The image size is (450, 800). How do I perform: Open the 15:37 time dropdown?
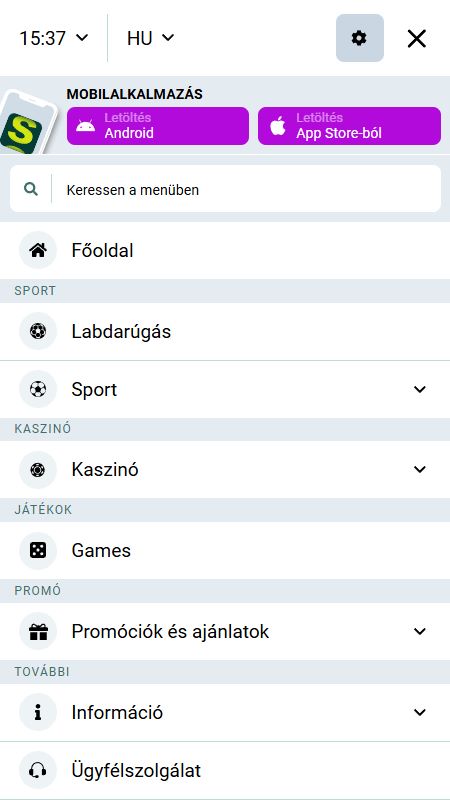click(x=54, y=38)
